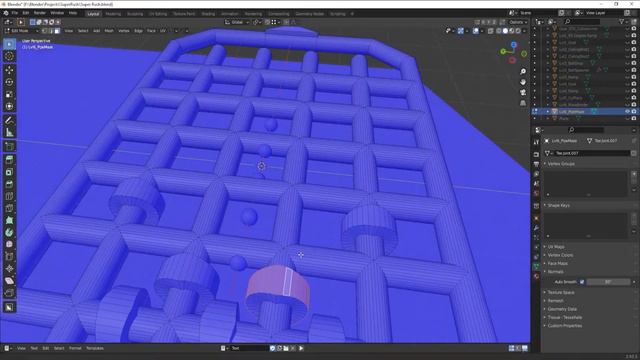
Task: Click the outliner search field
Action: 582,21
